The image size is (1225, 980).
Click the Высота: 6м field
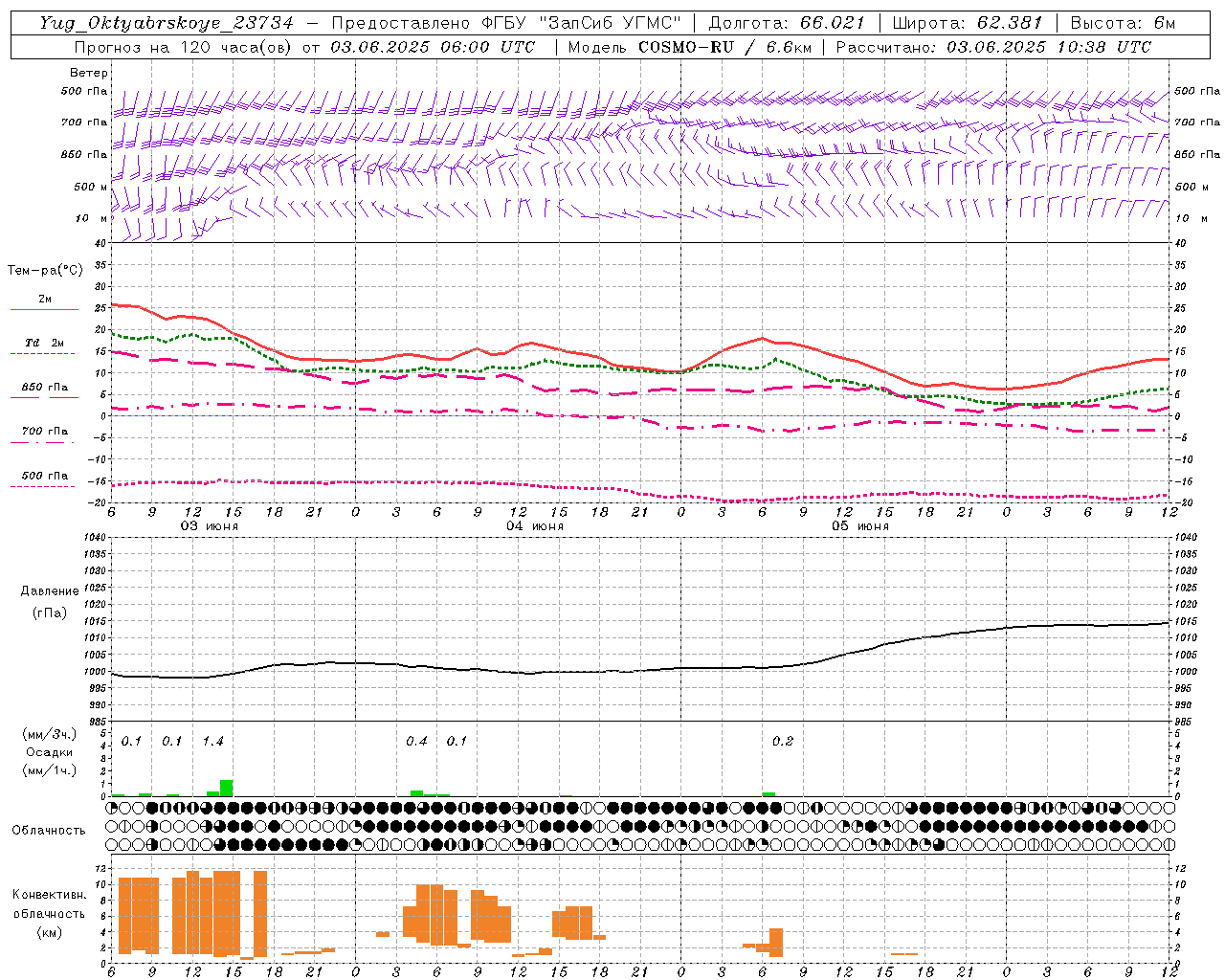[1123, 23]
